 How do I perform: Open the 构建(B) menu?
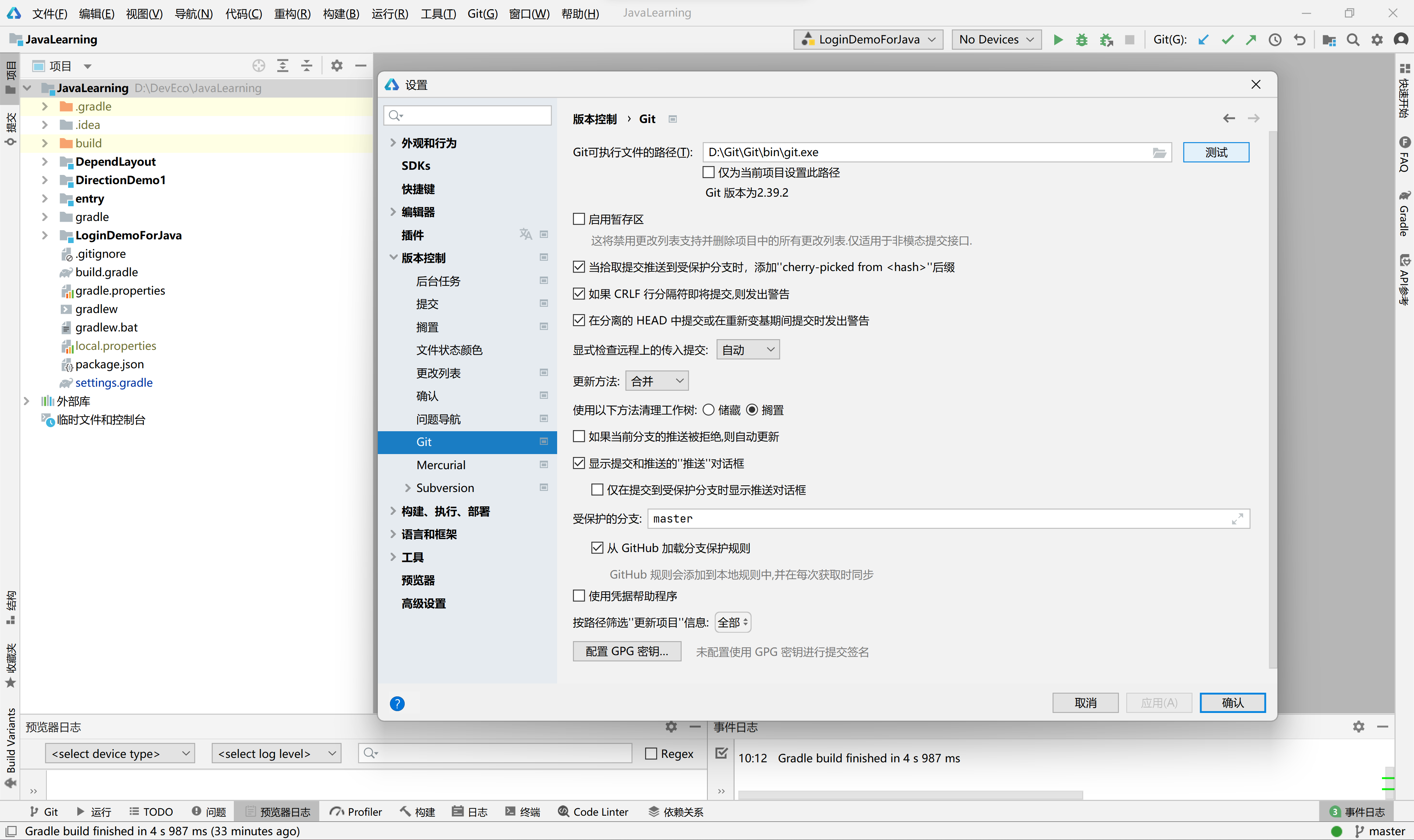(341, 14)
